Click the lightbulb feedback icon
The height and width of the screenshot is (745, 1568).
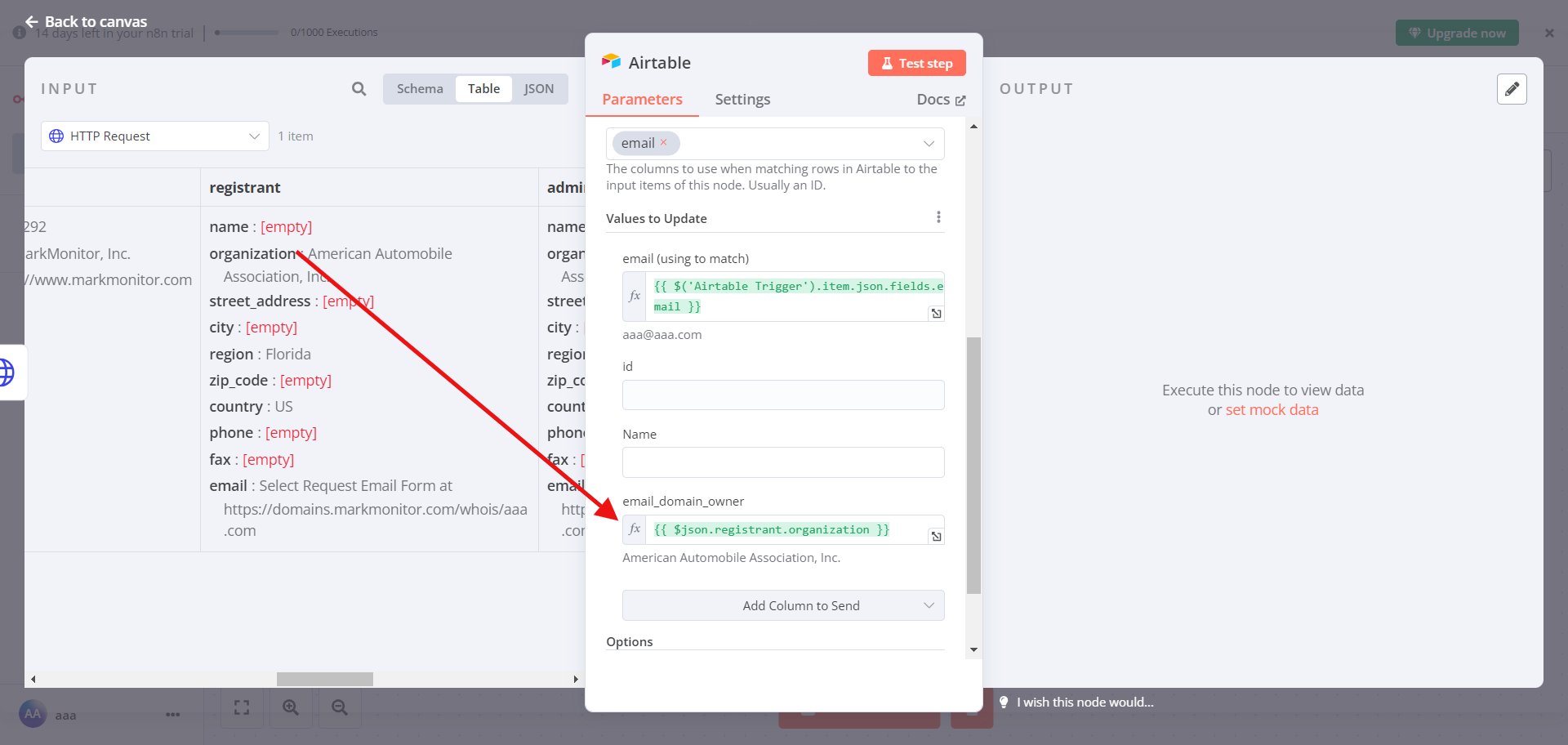click(1004, 702)
